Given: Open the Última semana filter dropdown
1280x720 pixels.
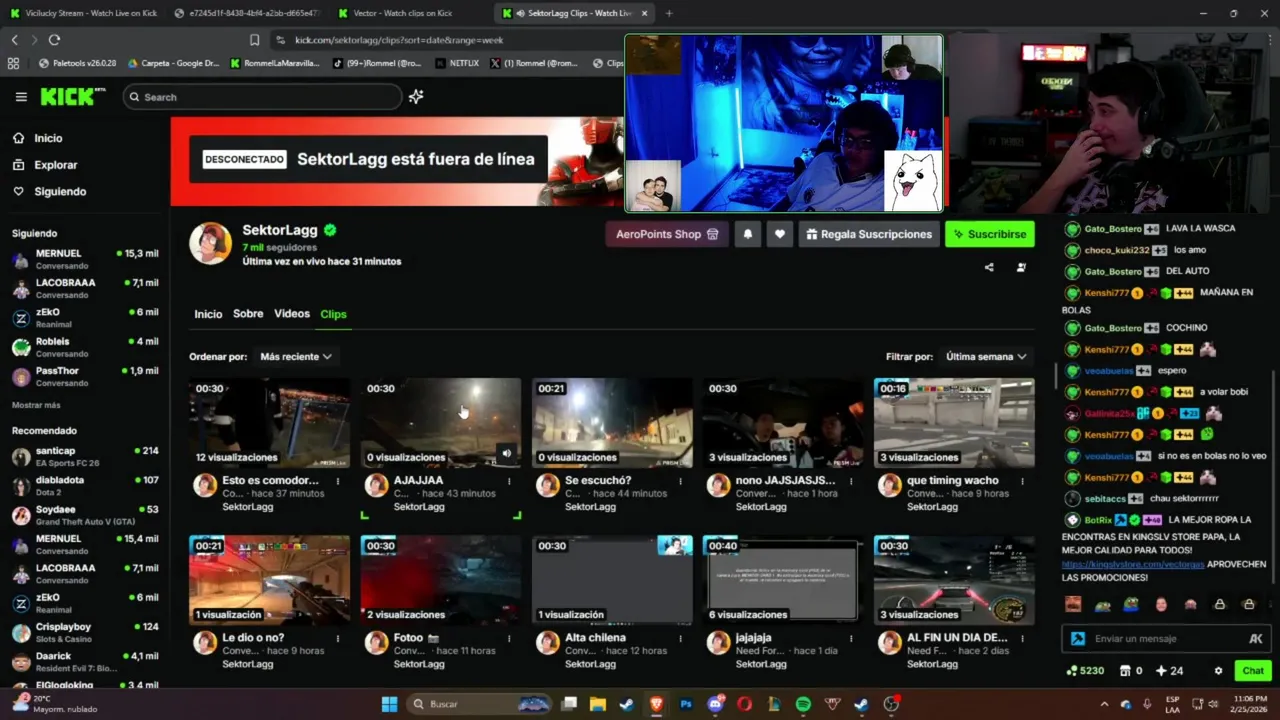Looking at the screenshot, I should coord(987,356).
